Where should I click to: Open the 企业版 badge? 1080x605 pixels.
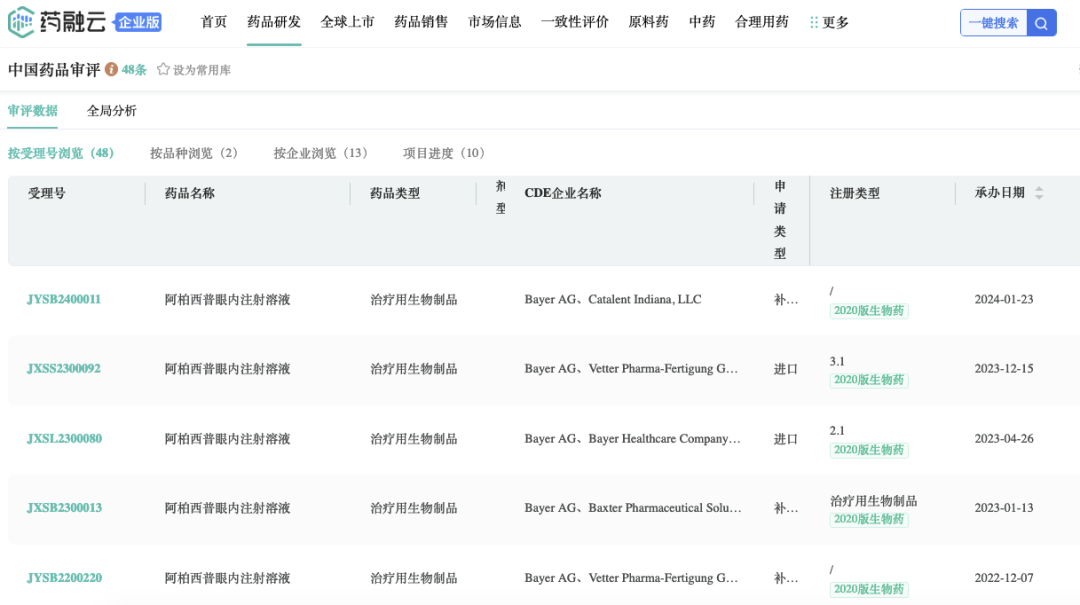coord(138,22)
